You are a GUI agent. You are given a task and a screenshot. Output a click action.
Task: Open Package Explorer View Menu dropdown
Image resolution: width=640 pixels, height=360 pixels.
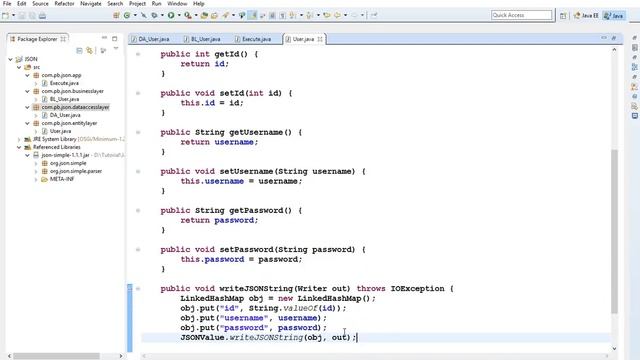pos(116,49)
